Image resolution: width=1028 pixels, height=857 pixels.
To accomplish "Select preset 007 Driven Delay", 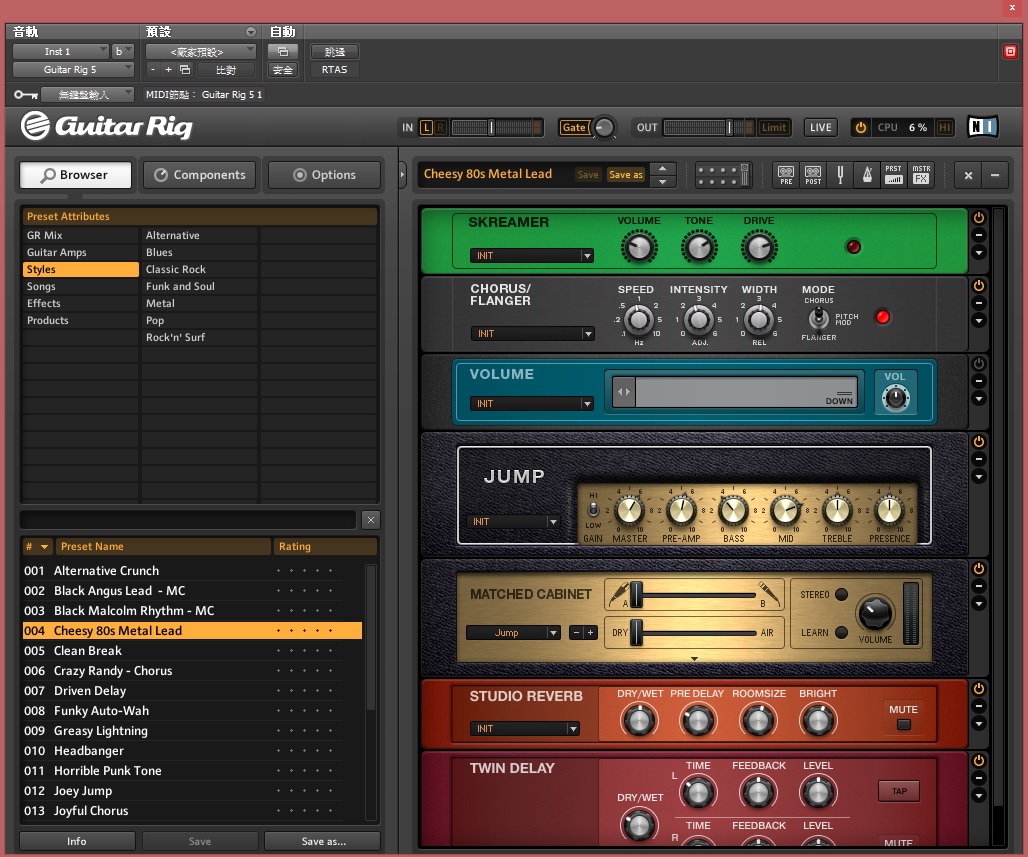I will tap(192, 691).
